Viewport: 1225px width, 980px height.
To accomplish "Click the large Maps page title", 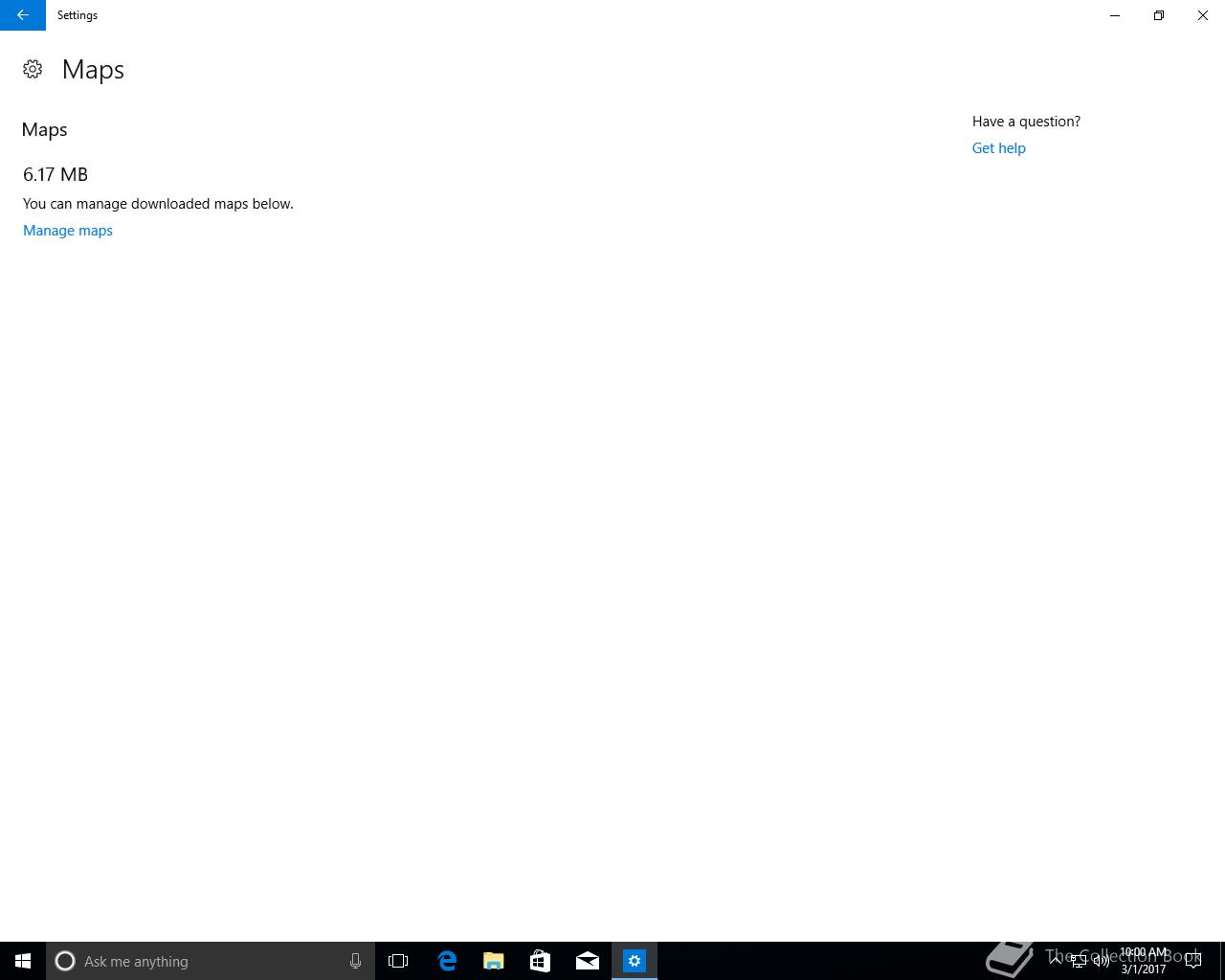I will click(x=93, y=70).
